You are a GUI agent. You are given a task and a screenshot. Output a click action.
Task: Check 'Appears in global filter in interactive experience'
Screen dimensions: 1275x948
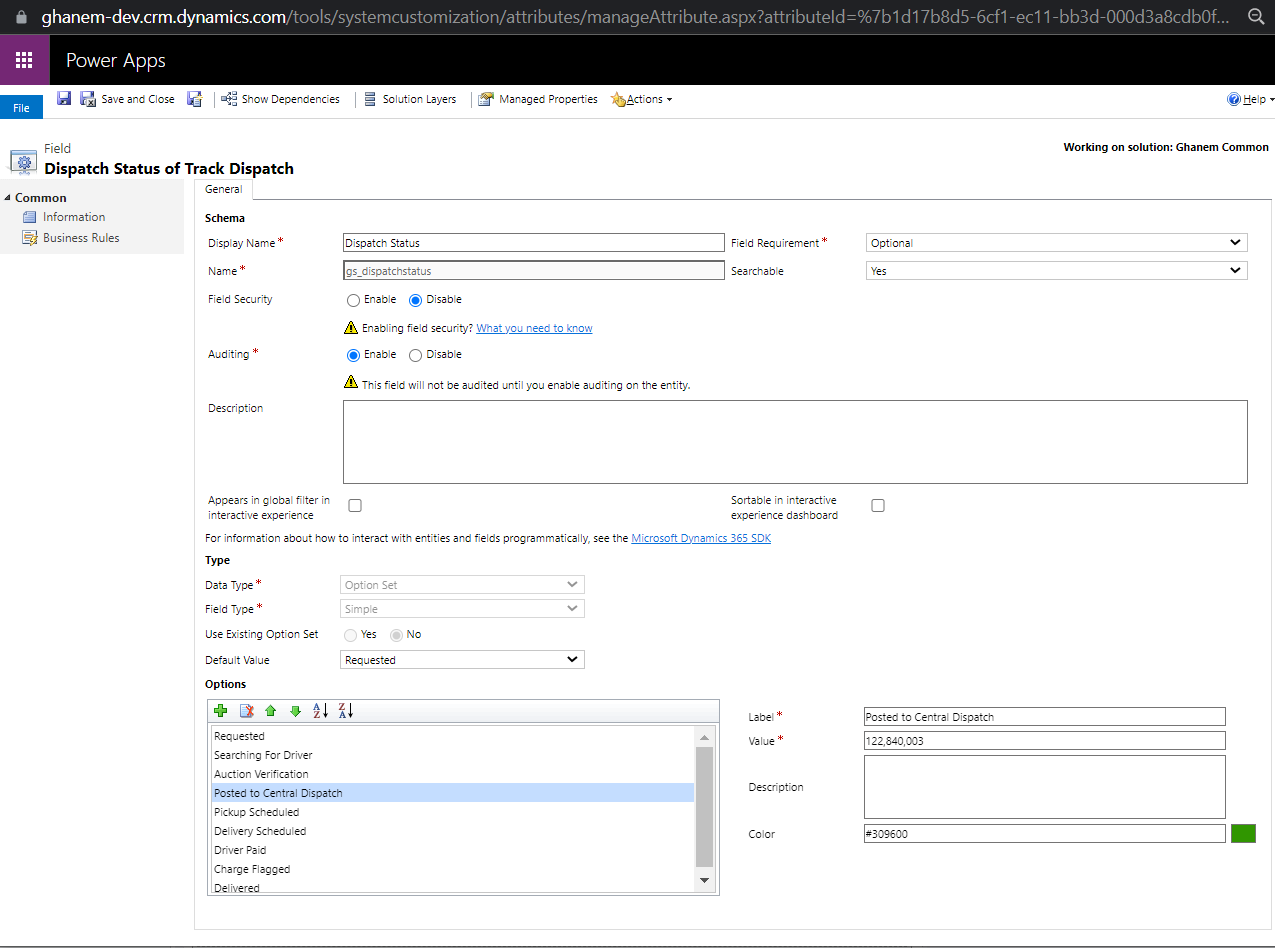click(x=355, y=505)
